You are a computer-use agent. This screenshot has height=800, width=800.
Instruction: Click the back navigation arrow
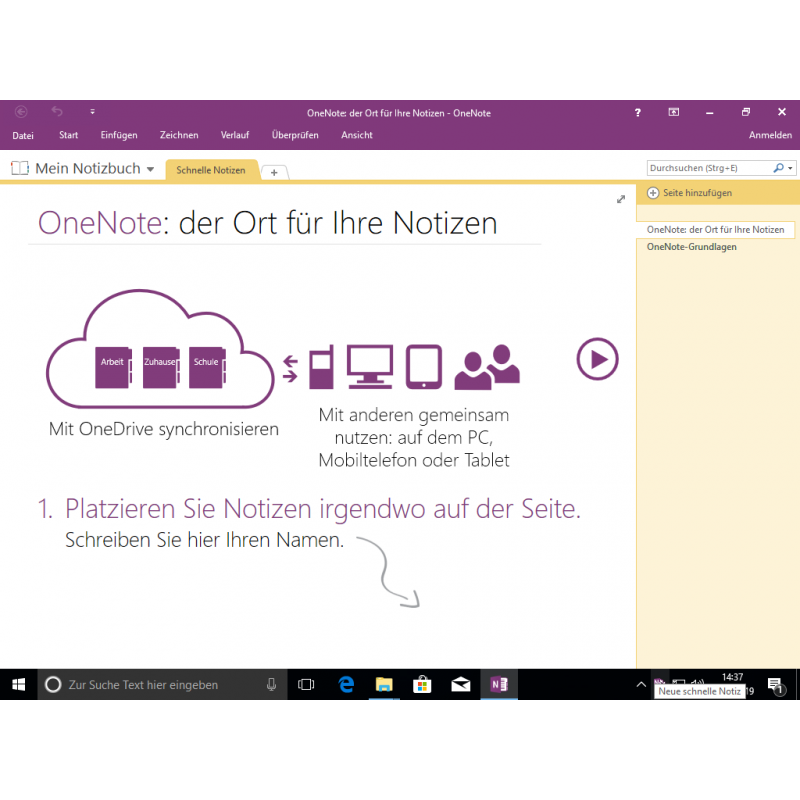tap(21, 112)
